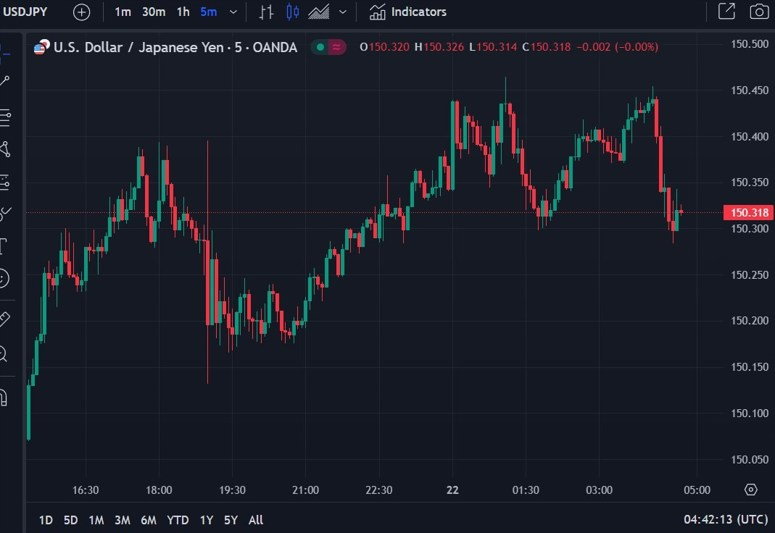Add a symbol with the plus-circle icon
This screenshot has width=775, height=533.
pos(82,12)
